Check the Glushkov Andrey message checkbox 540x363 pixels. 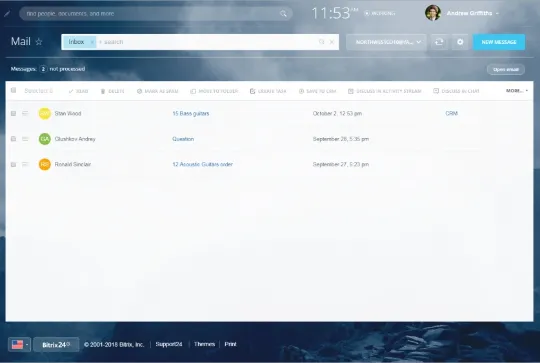(13, 139)
